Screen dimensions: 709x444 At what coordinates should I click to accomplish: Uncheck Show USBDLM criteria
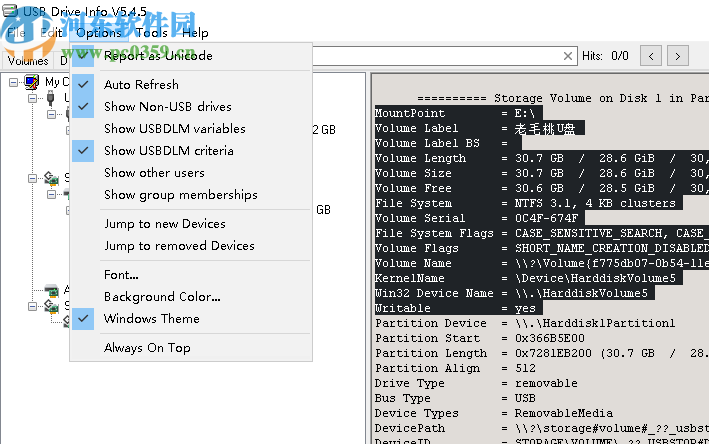(192, 151)
